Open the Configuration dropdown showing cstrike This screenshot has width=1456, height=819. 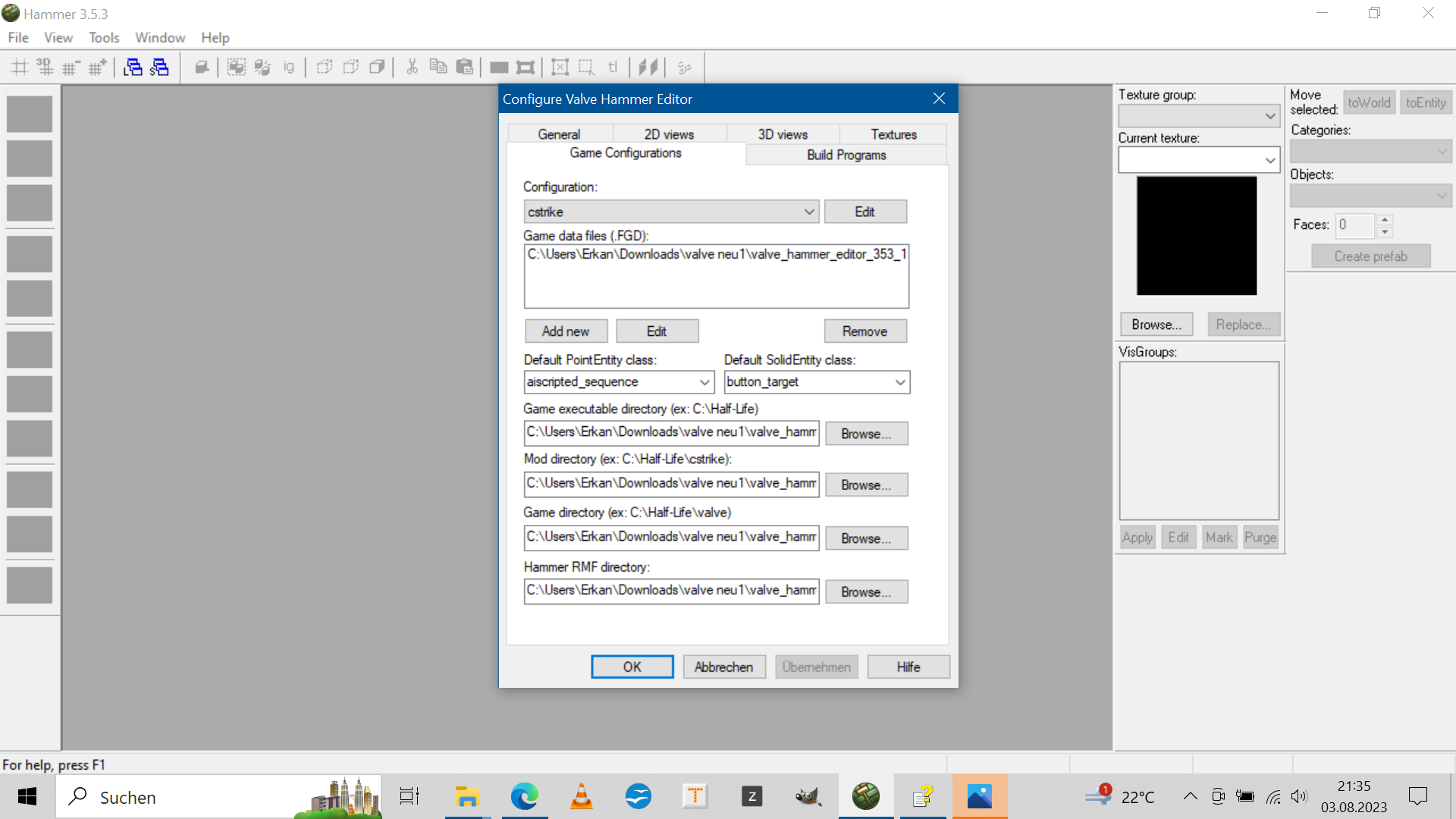pyautogui.click(x=671, y=212)
